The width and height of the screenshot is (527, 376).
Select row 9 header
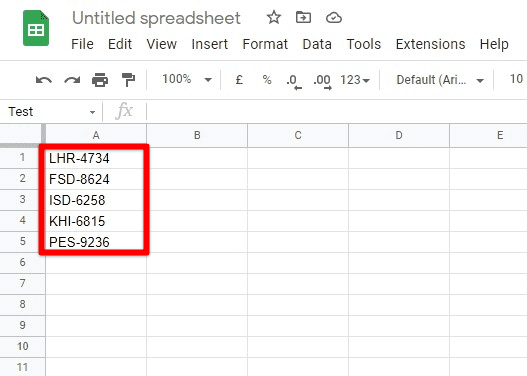click(22, 326)
